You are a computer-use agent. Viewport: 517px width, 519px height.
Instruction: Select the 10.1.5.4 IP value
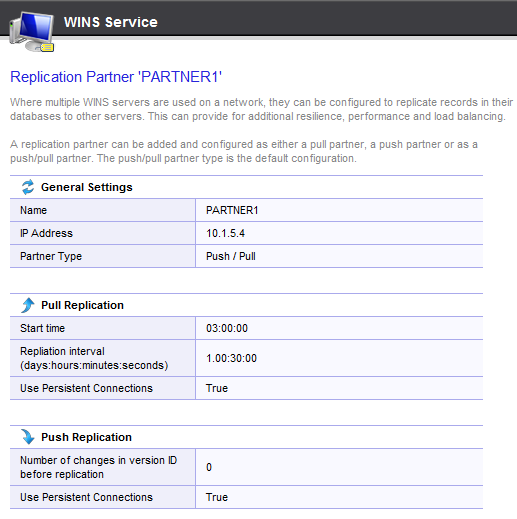[x=225, y=233]
